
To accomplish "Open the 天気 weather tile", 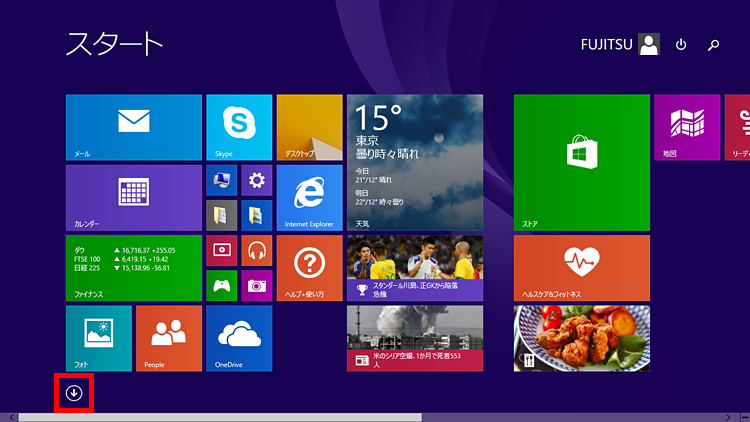I will pos(415,163).
